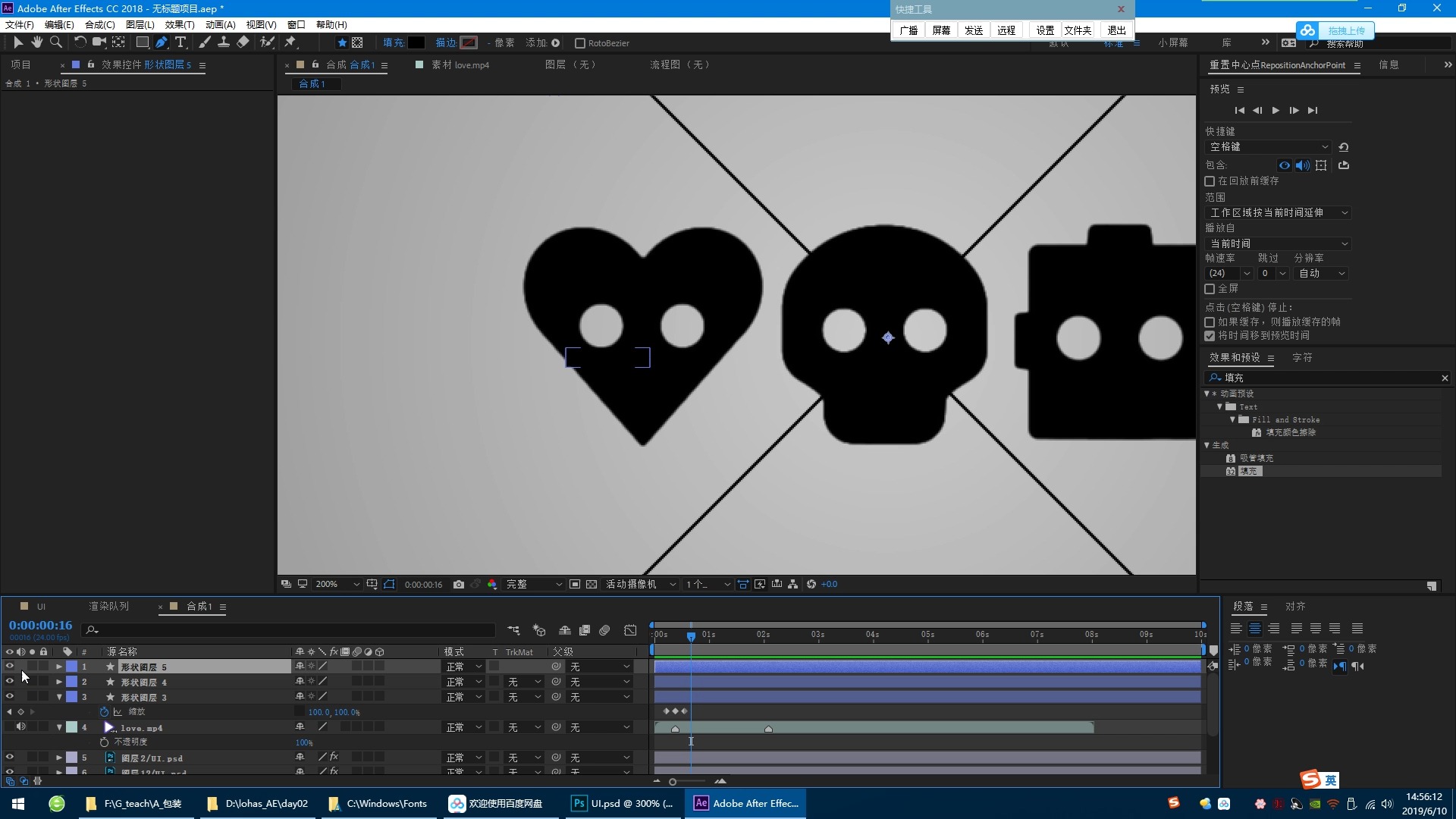Screen dimensions: 1456x819
Task: Switch to 素材 love.mp4 tab
Action: tap(460, 64)
